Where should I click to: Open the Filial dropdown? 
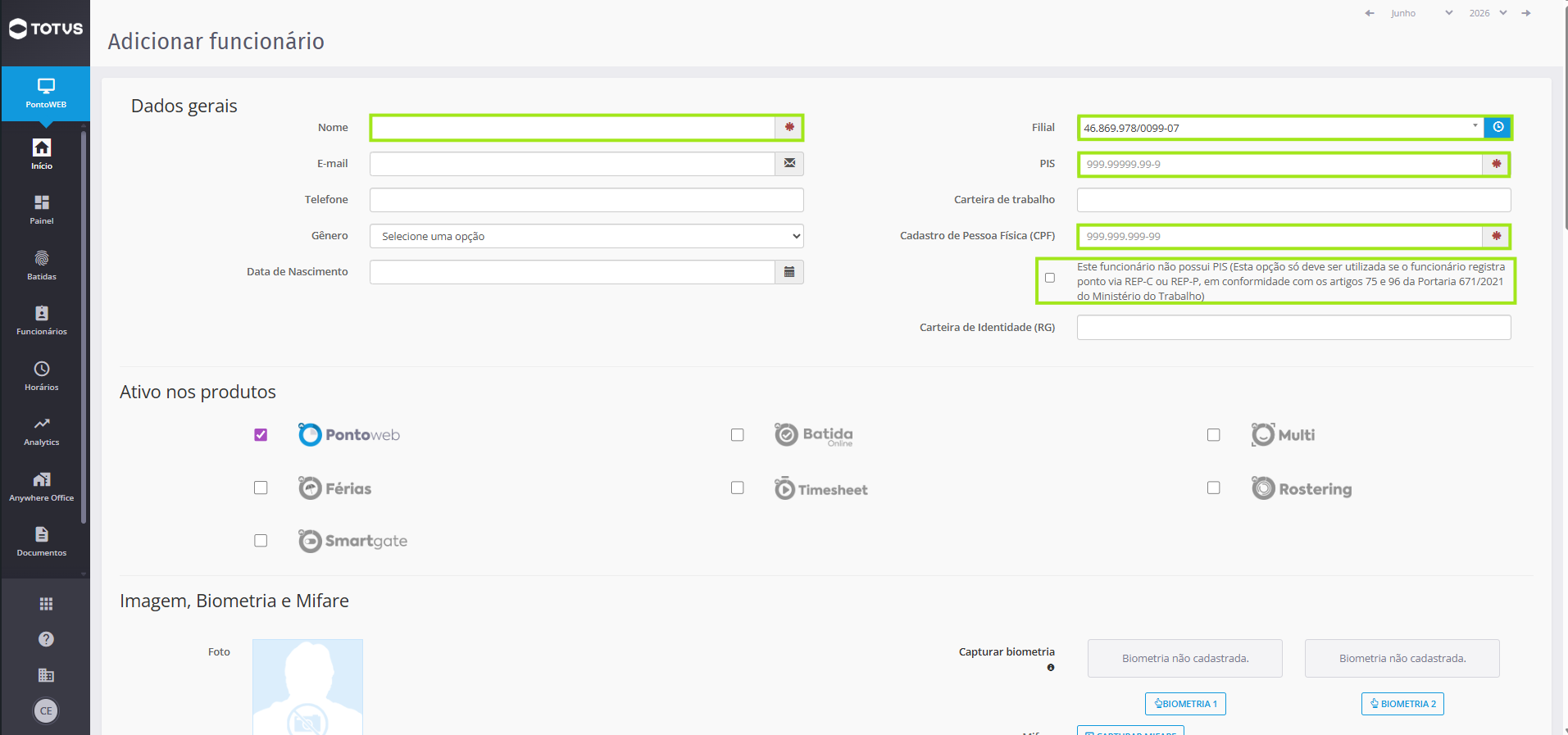1281,128
